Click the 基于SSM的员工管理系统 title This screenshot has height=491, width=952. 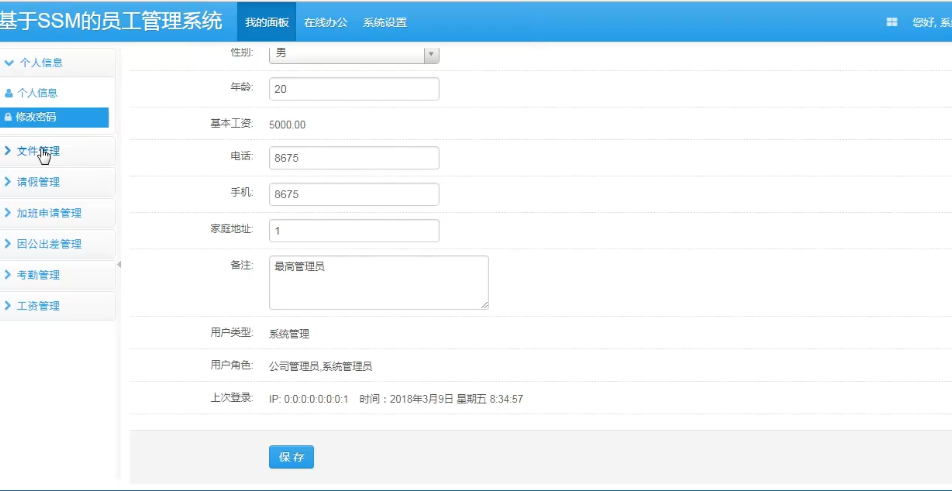coord(110,21)
